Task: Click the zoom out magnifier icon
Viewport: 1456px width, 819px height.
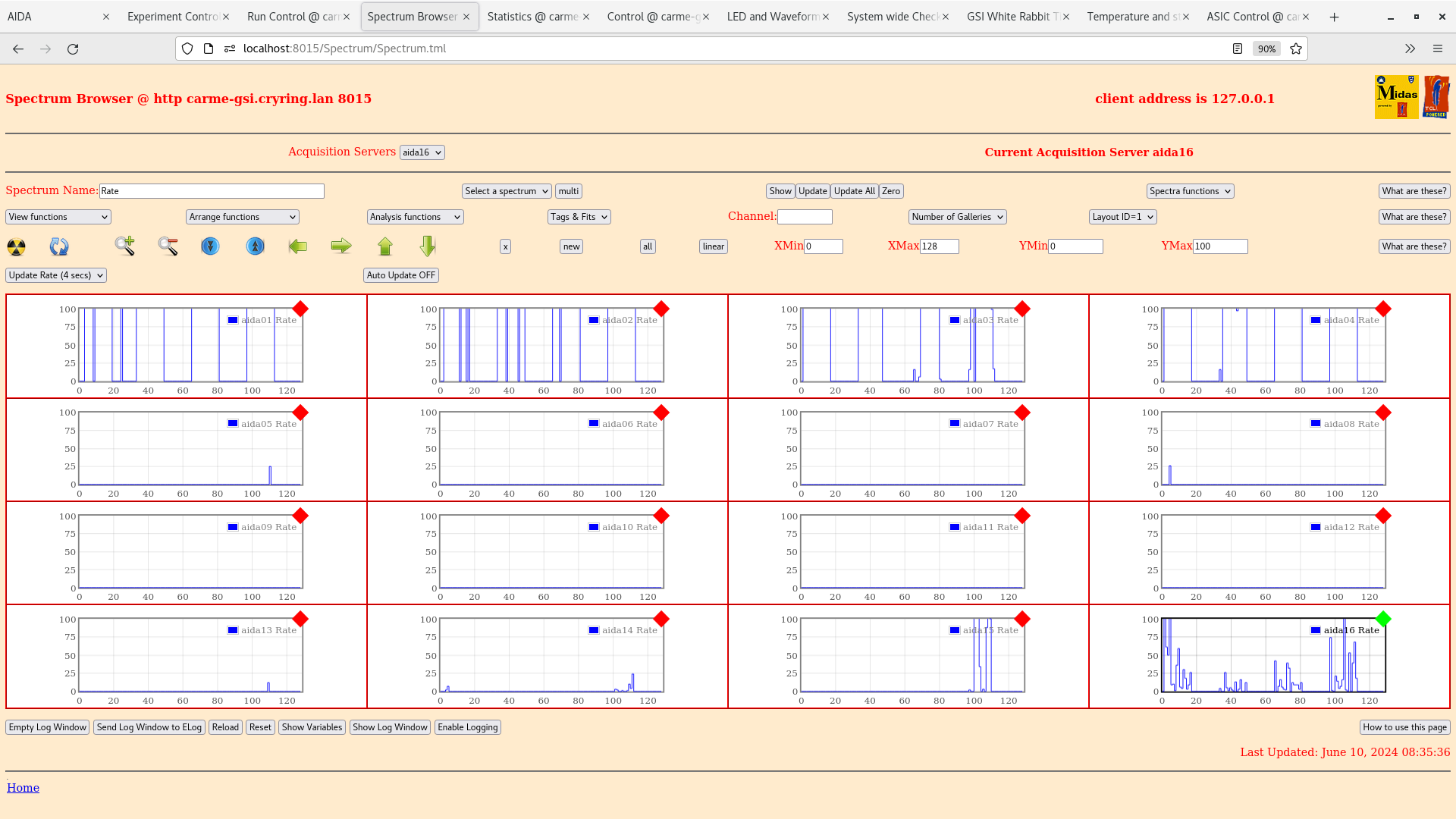Action: click(168, 246)
